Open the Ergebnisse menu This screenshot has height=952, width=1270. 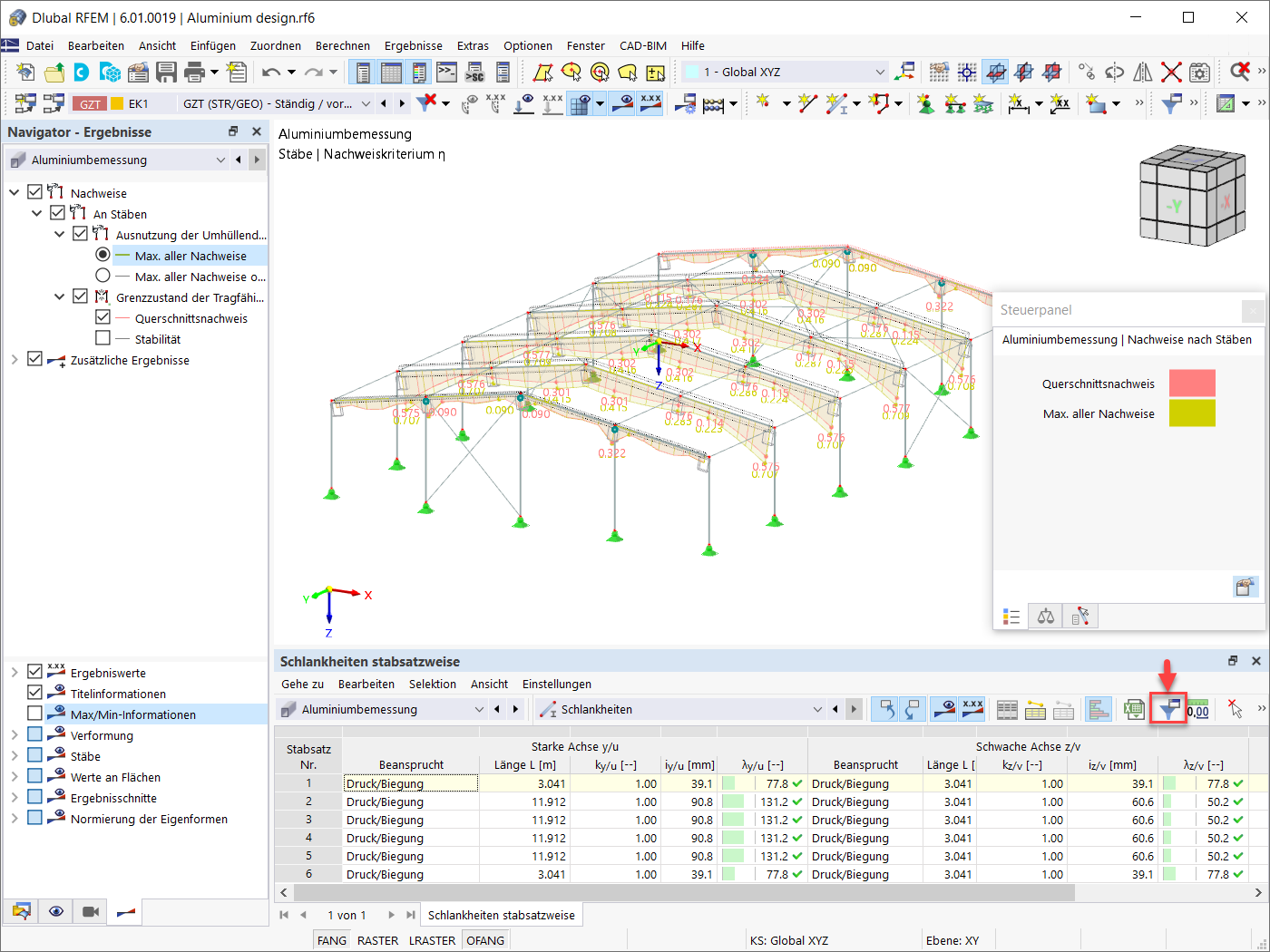point(414,45)
